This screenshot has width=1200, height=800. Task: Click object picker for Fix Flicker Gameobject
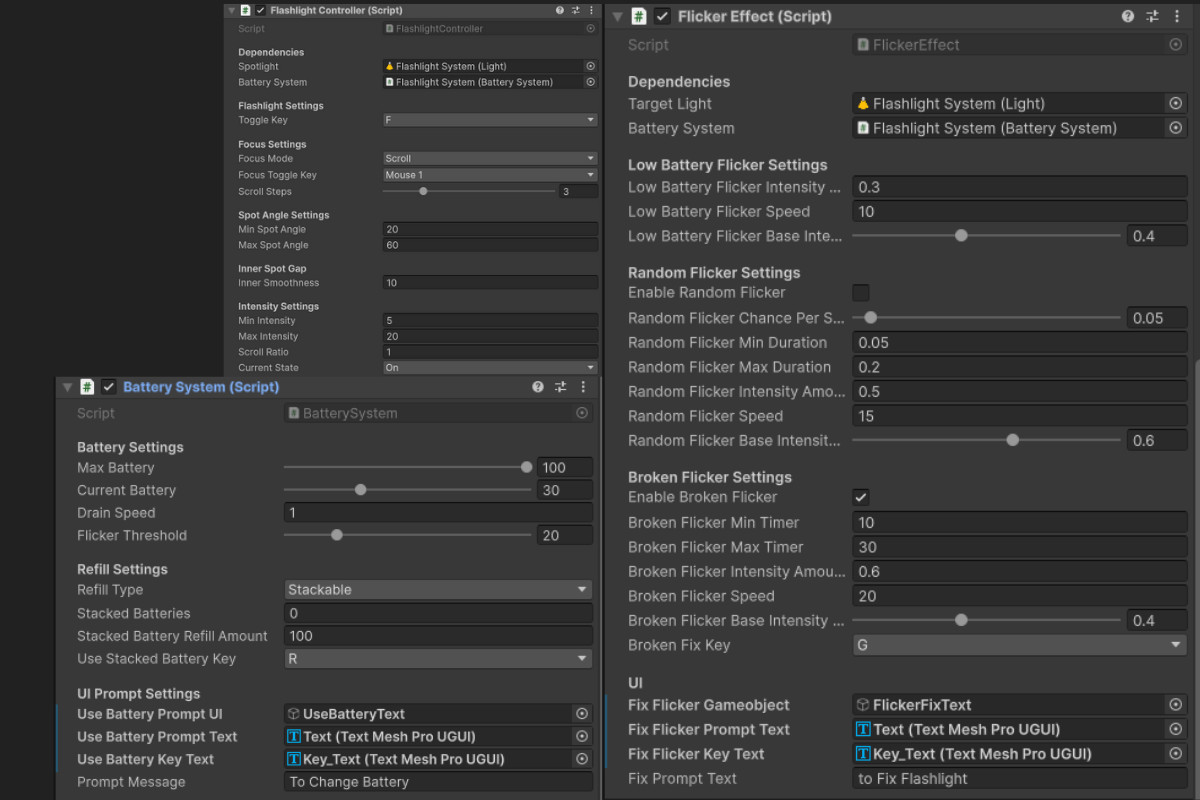point(1176,705)
